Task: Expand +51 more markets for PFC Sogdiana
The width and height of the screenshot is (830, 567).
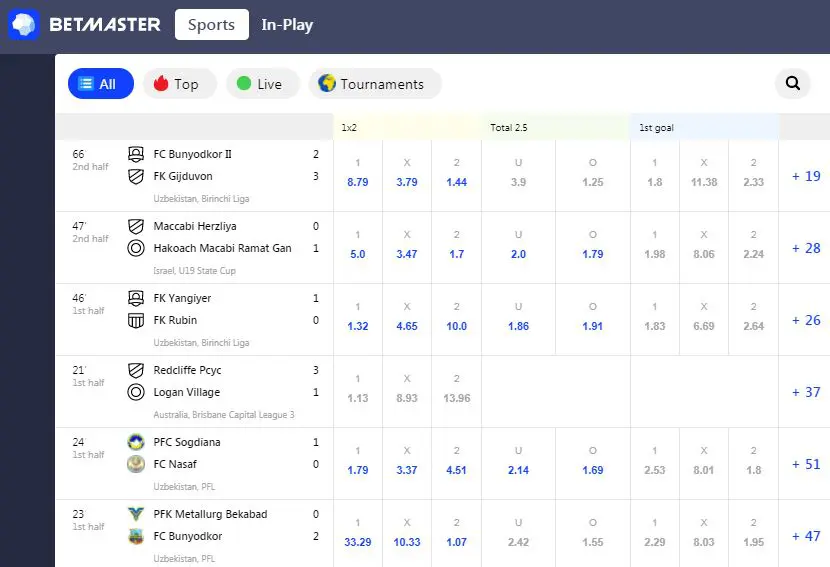Action: 806,464
